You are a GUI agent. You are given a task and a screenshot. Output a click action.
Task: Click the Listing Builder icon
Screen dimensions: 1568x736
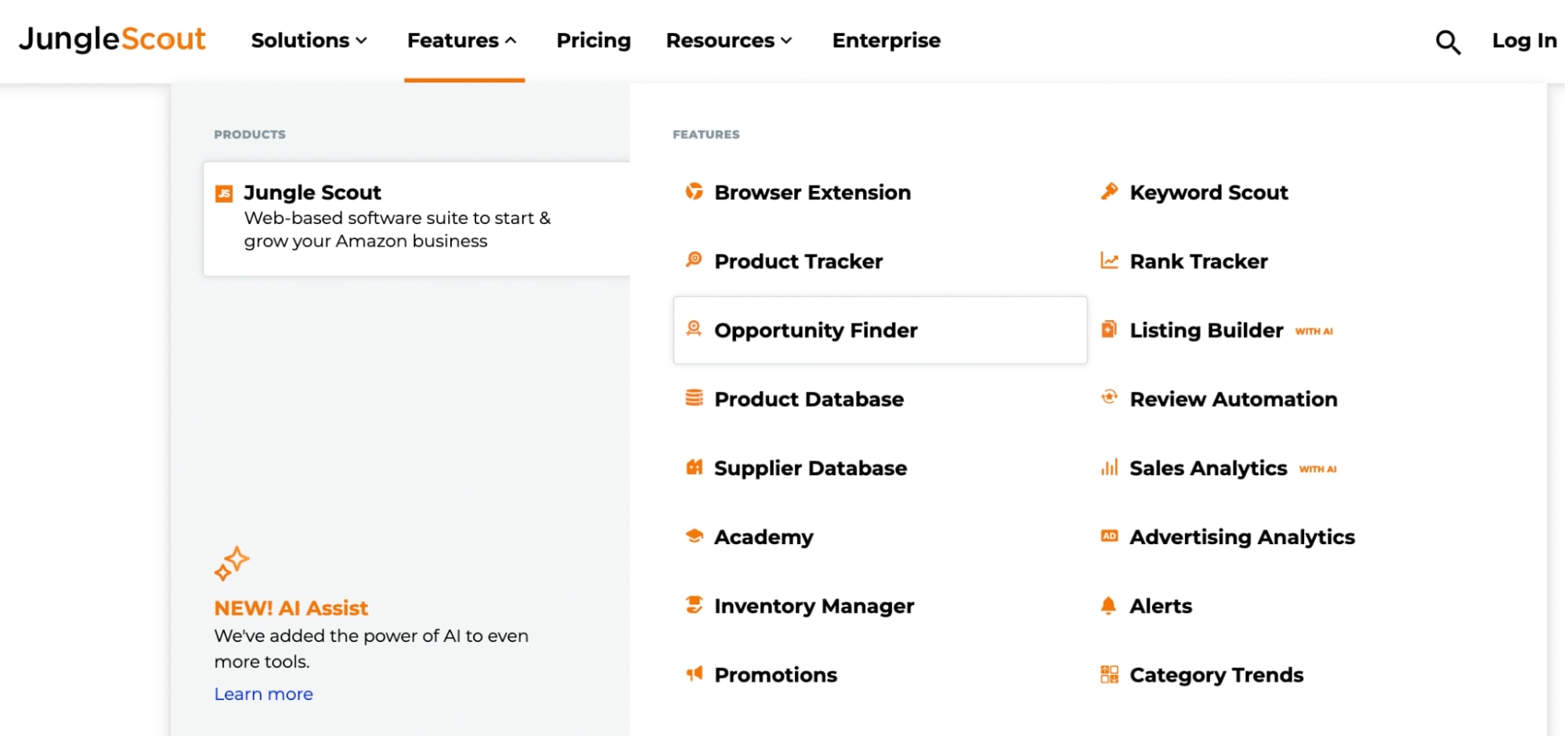pos(1109,329)
